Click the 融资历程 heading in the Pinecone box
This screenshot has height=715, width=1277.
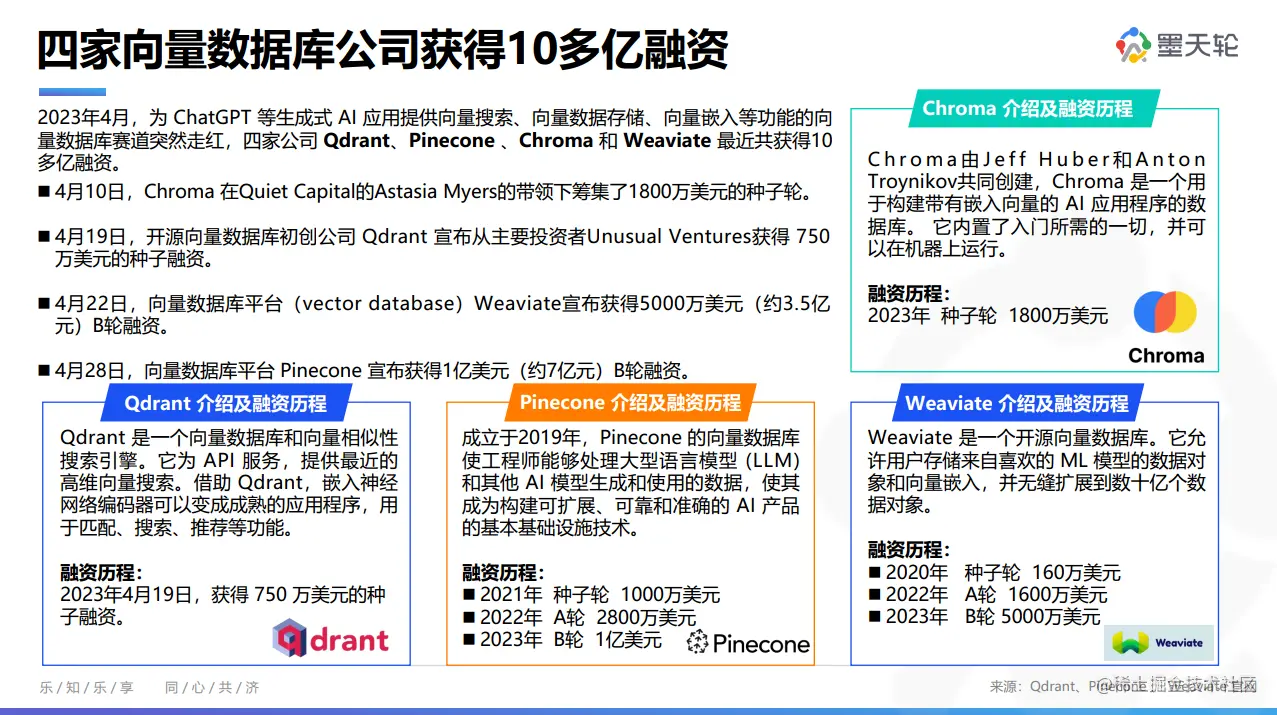point(504,573)
